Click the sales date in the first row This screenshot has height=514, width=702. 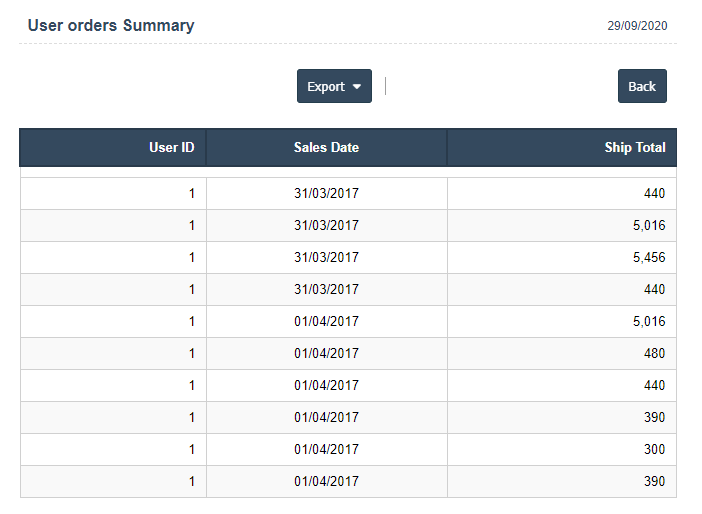(x=326, y=194)
